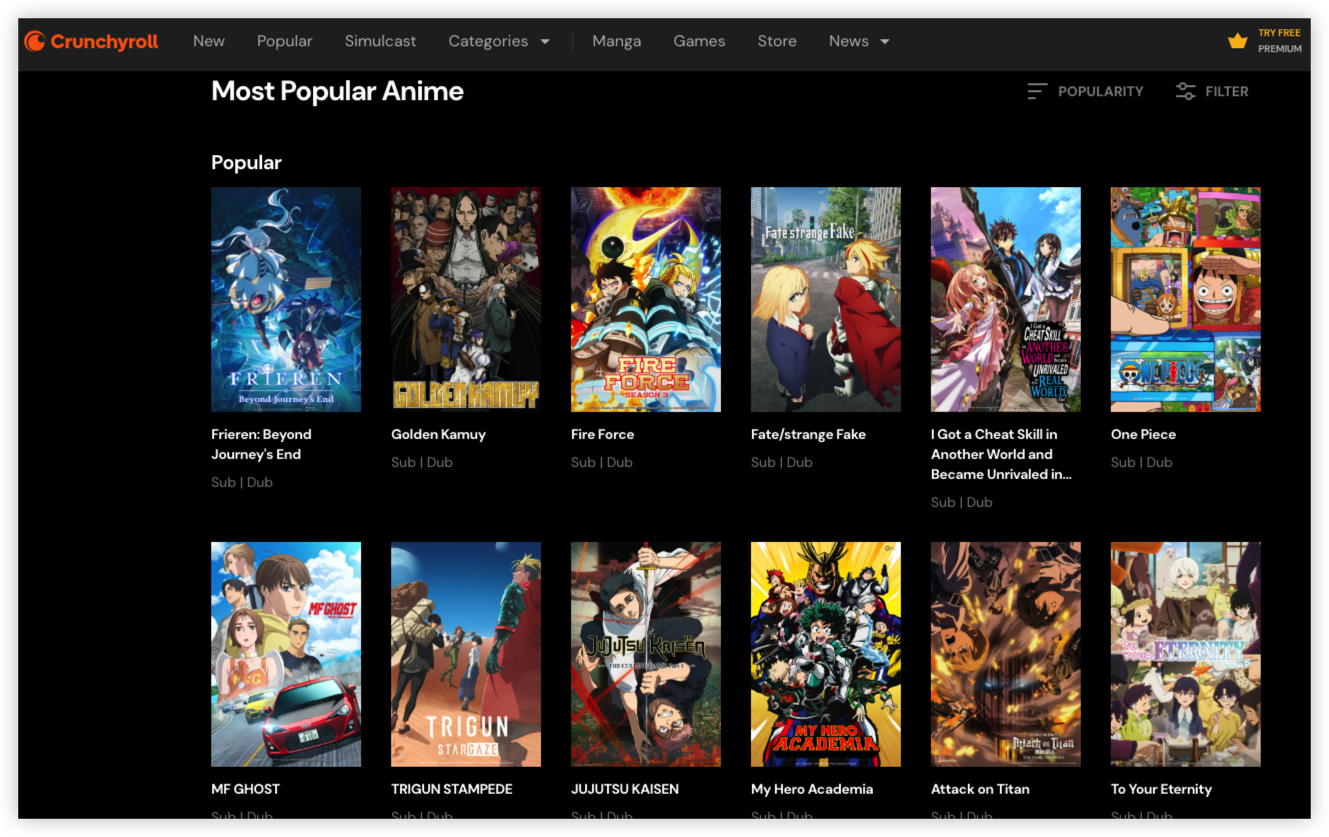This screenshot has height=837, width=1329.
Task: Go to Simulcast page
Action: coord(381,41)
